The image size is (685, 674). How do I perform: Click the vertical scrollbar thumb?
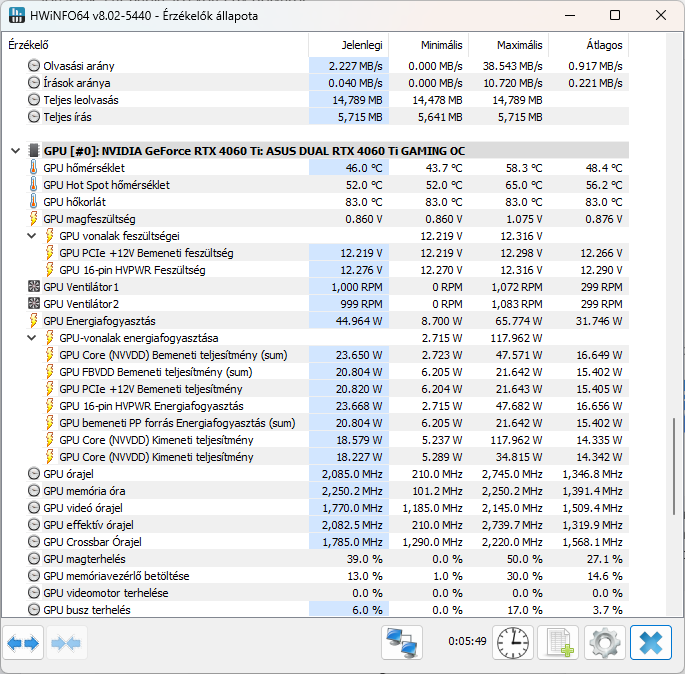tap(674, 467)
